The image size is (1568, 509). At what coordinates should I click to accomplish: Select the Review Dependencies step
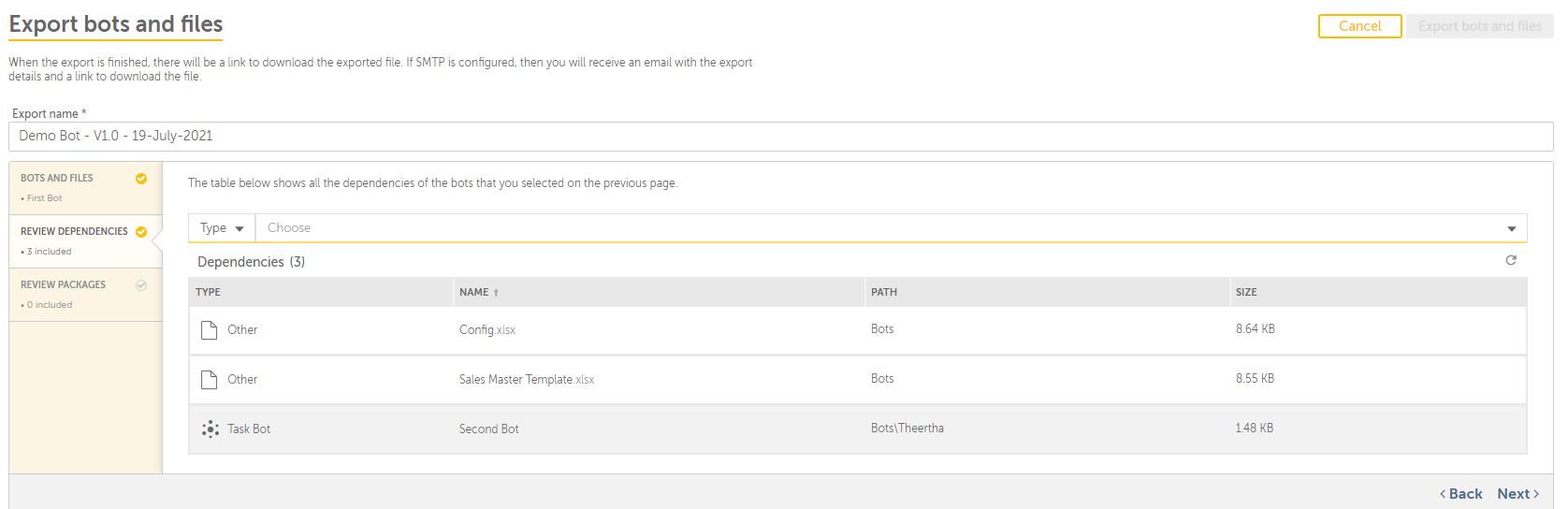click(86, 241)
